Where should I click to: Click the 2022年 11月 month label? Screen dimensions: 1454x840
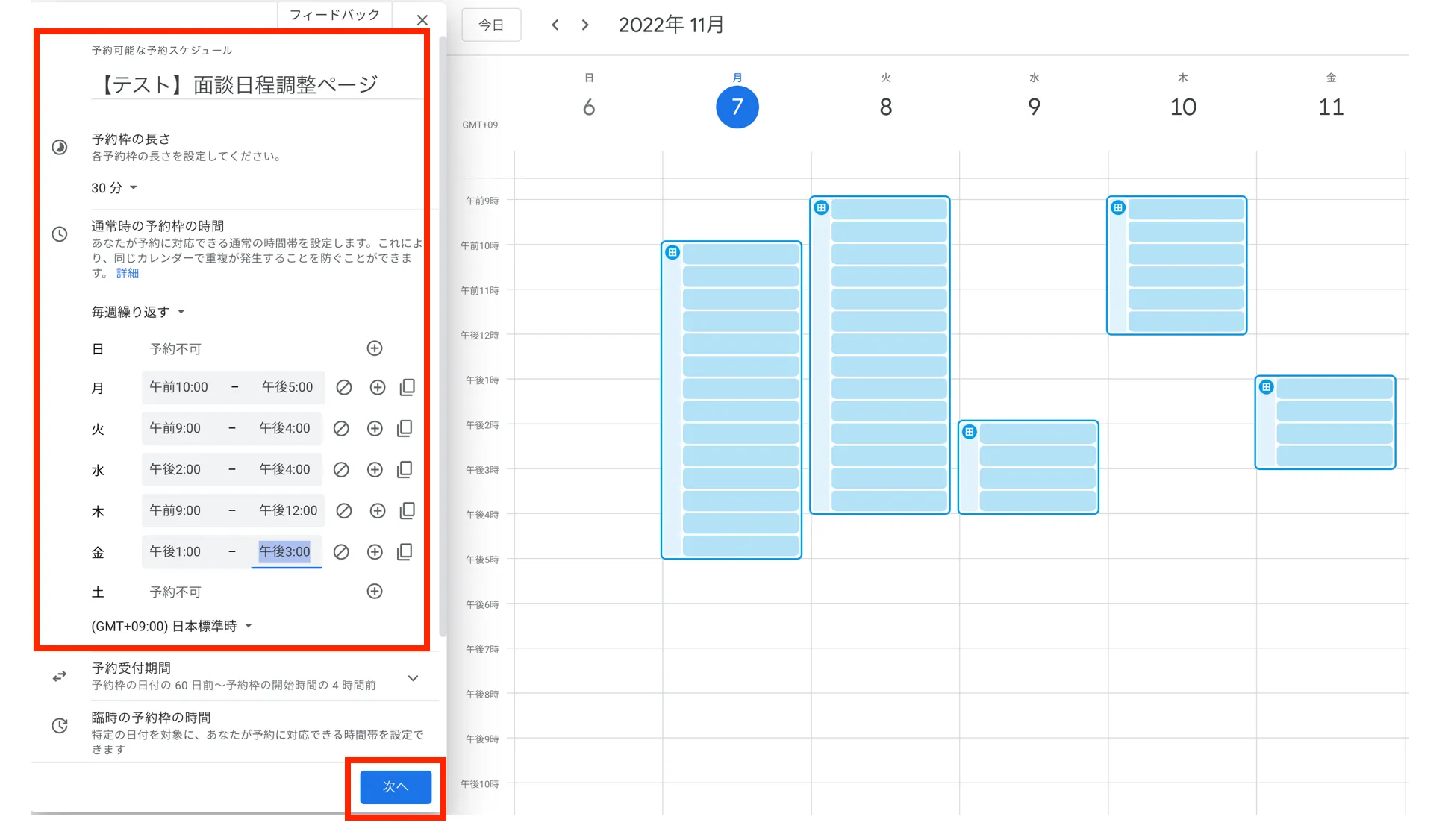(x=671, y=25)
